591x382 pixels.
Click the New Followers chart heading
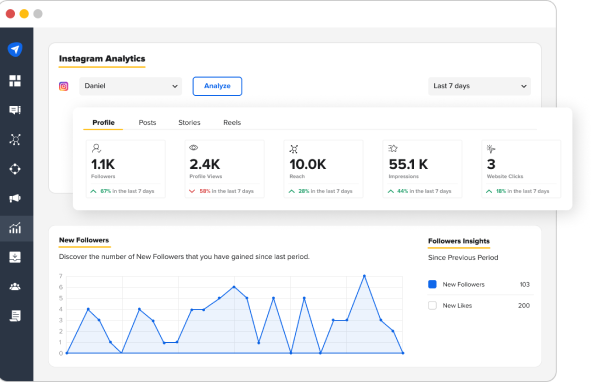(x=84, y=240)
